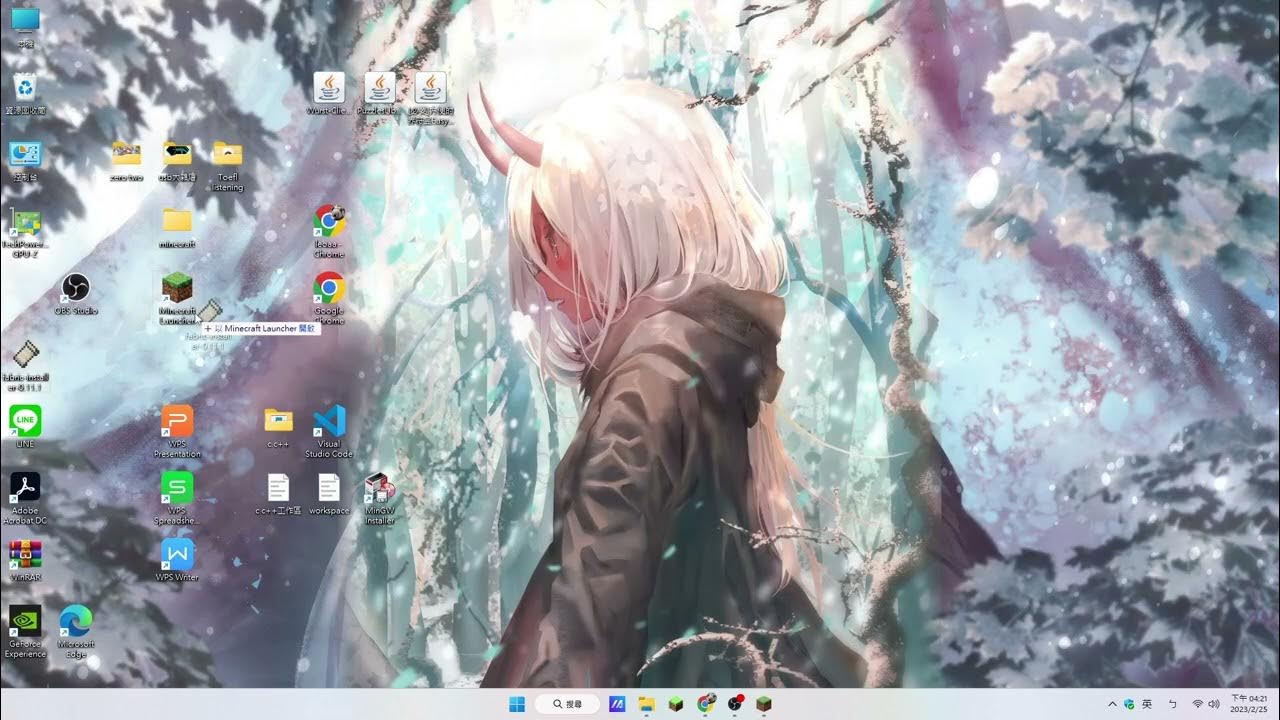This screenshot has width=1280, height=720.
Task: Select the TechPowerUp GPU-Z shortcut
Action: point(25,233)
